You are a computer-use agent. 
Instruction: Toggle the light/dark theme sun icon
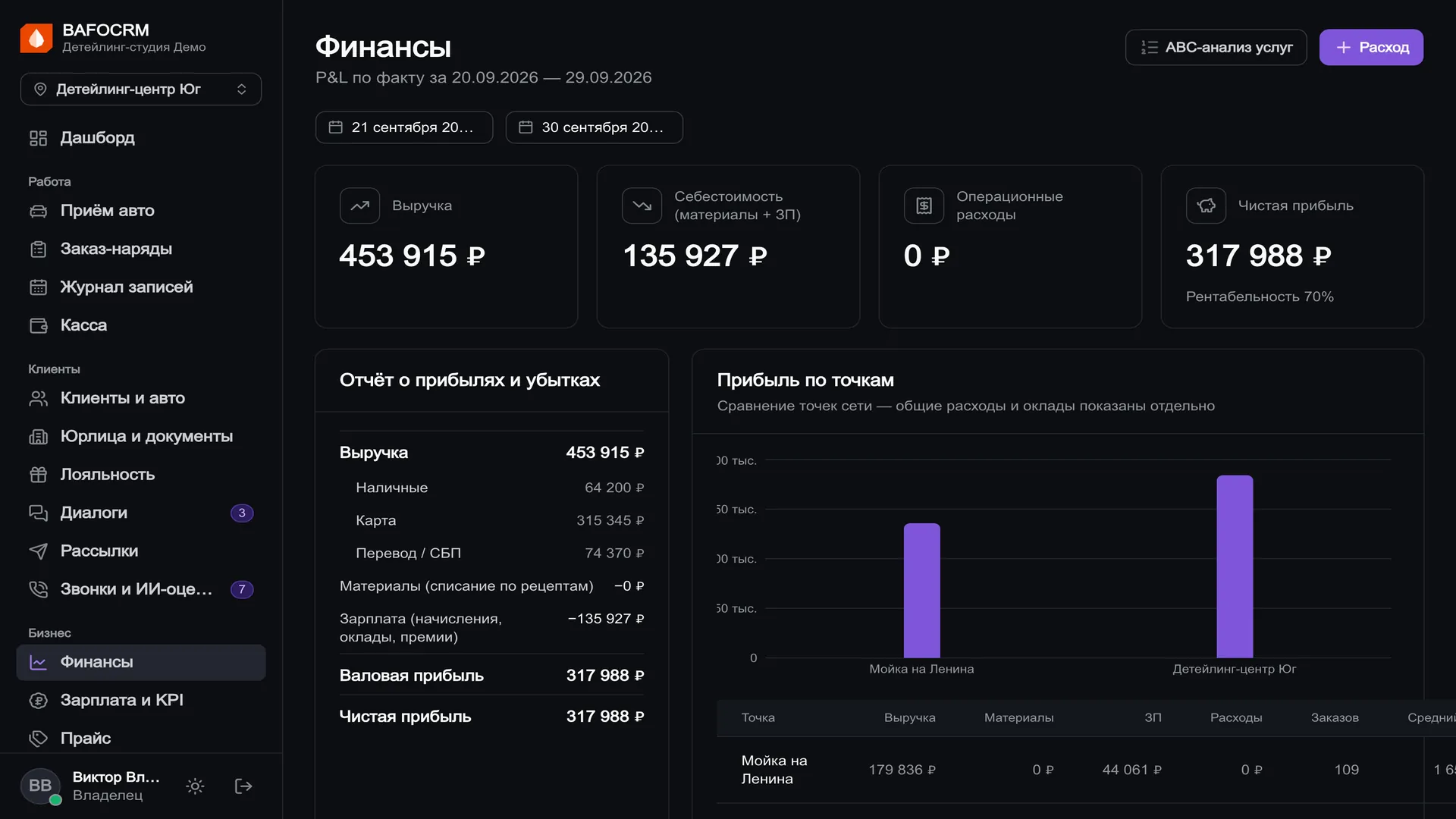point(195,786)
